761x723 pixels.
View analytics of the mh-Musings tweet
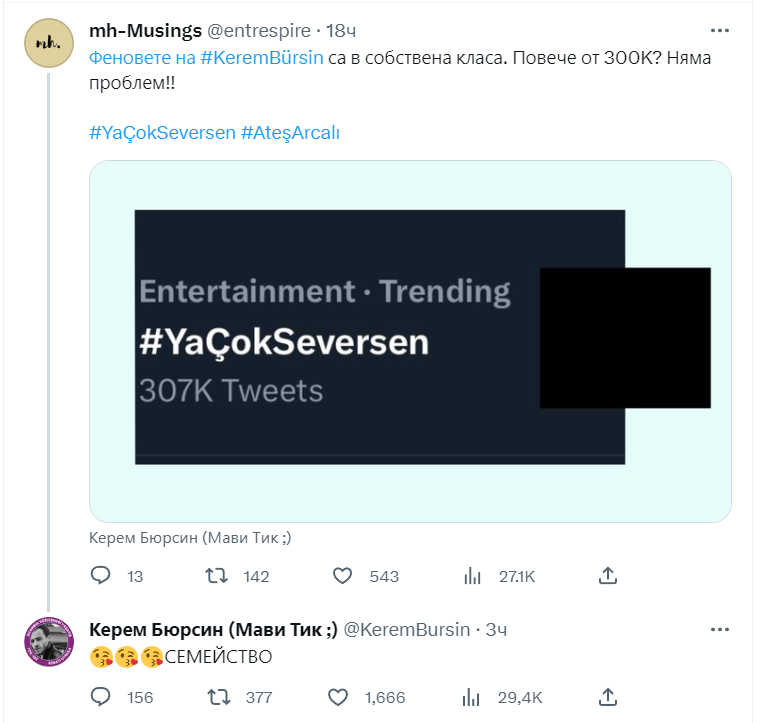coord(474,576)
